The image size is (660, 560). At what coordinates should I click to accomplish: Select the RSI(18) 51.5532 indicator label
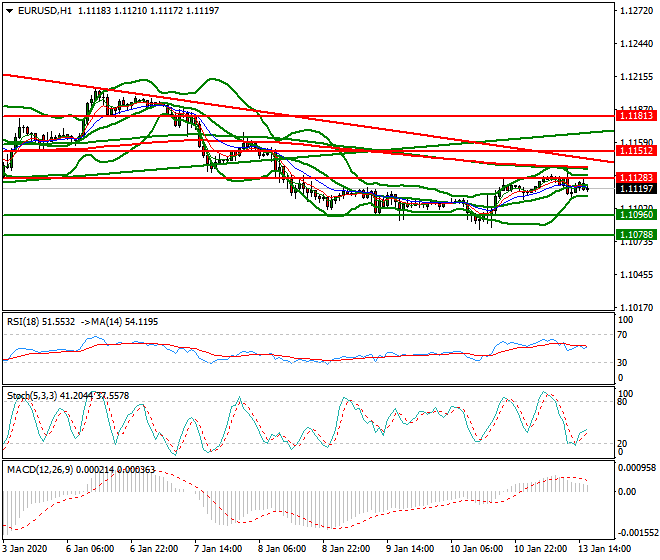41,322
